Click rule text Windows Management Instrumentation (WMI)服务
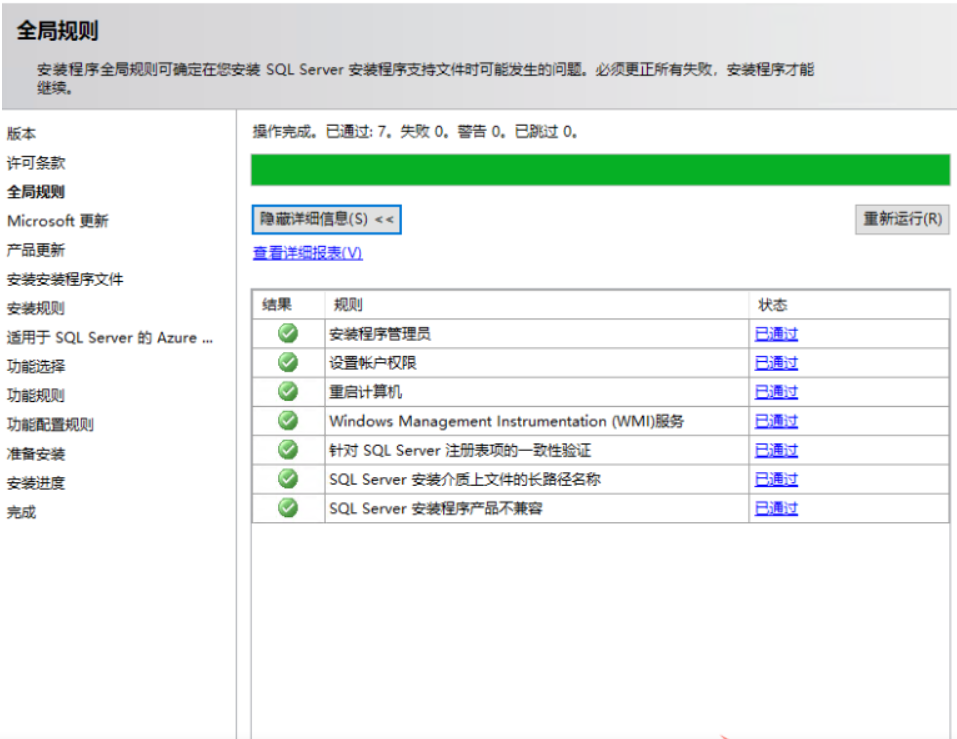This screenshot has width=957, height=739. click(507, 421)
